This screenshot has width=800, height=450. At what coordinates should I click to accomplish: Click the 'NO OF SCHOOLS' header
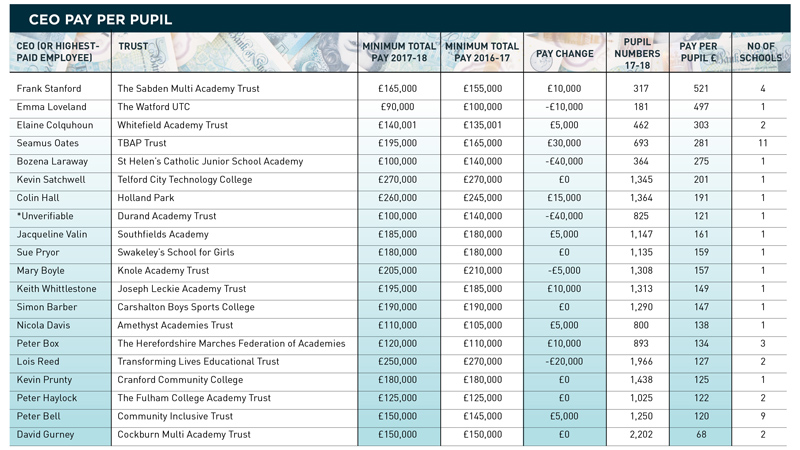[x=761, y=52]
